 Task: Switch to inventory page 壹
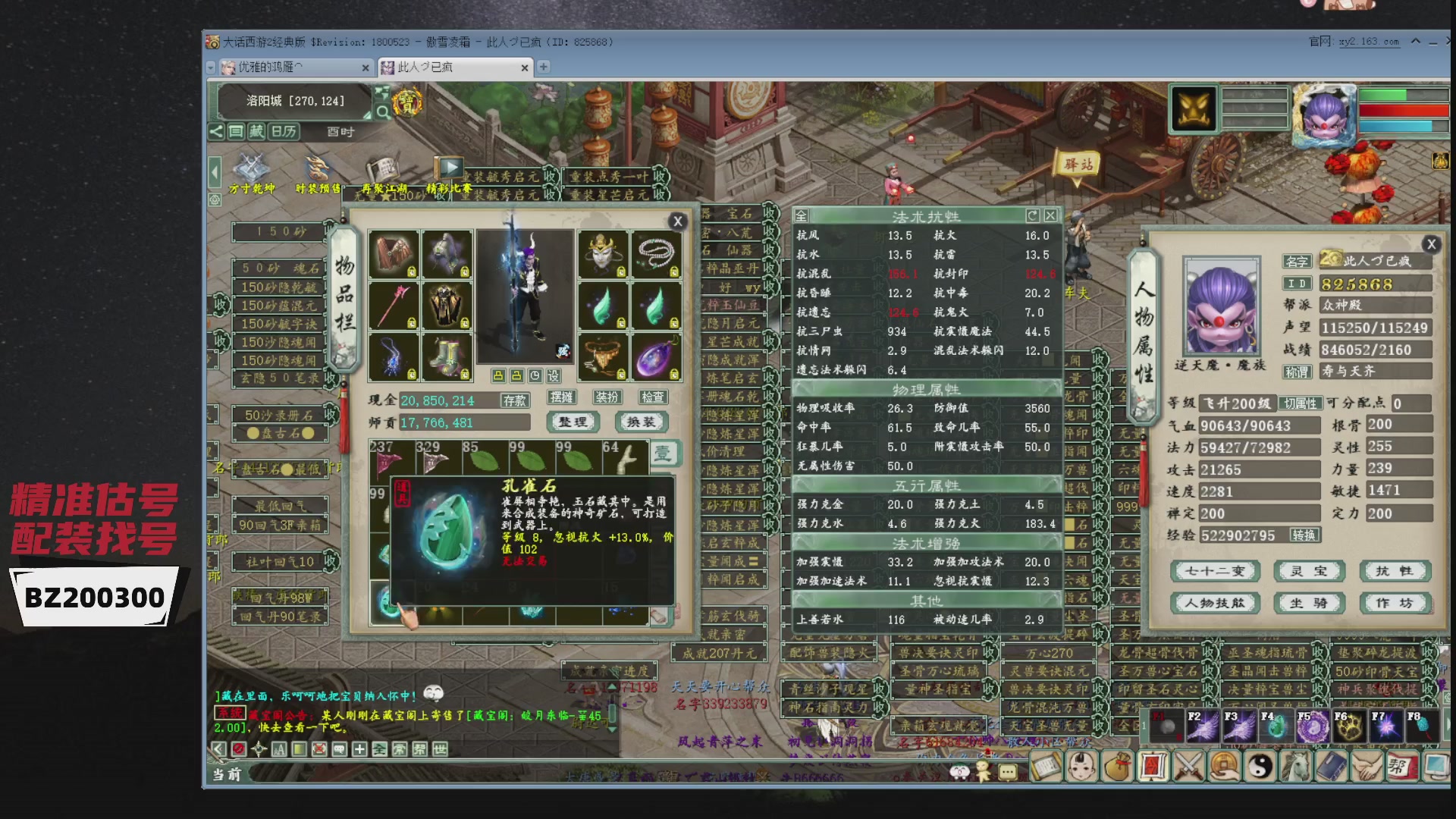point(664,453)
